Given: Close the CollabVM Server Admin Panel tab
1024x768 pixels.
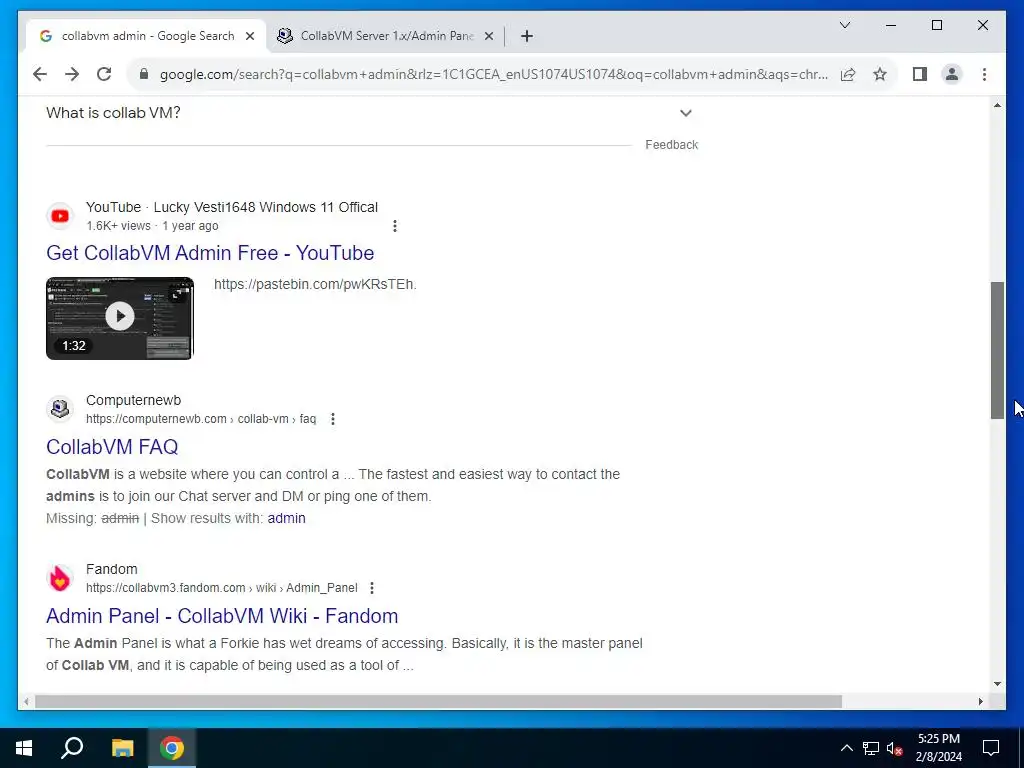Looking at the screenshot, I should pyautogui.click(x=488, y=37).
